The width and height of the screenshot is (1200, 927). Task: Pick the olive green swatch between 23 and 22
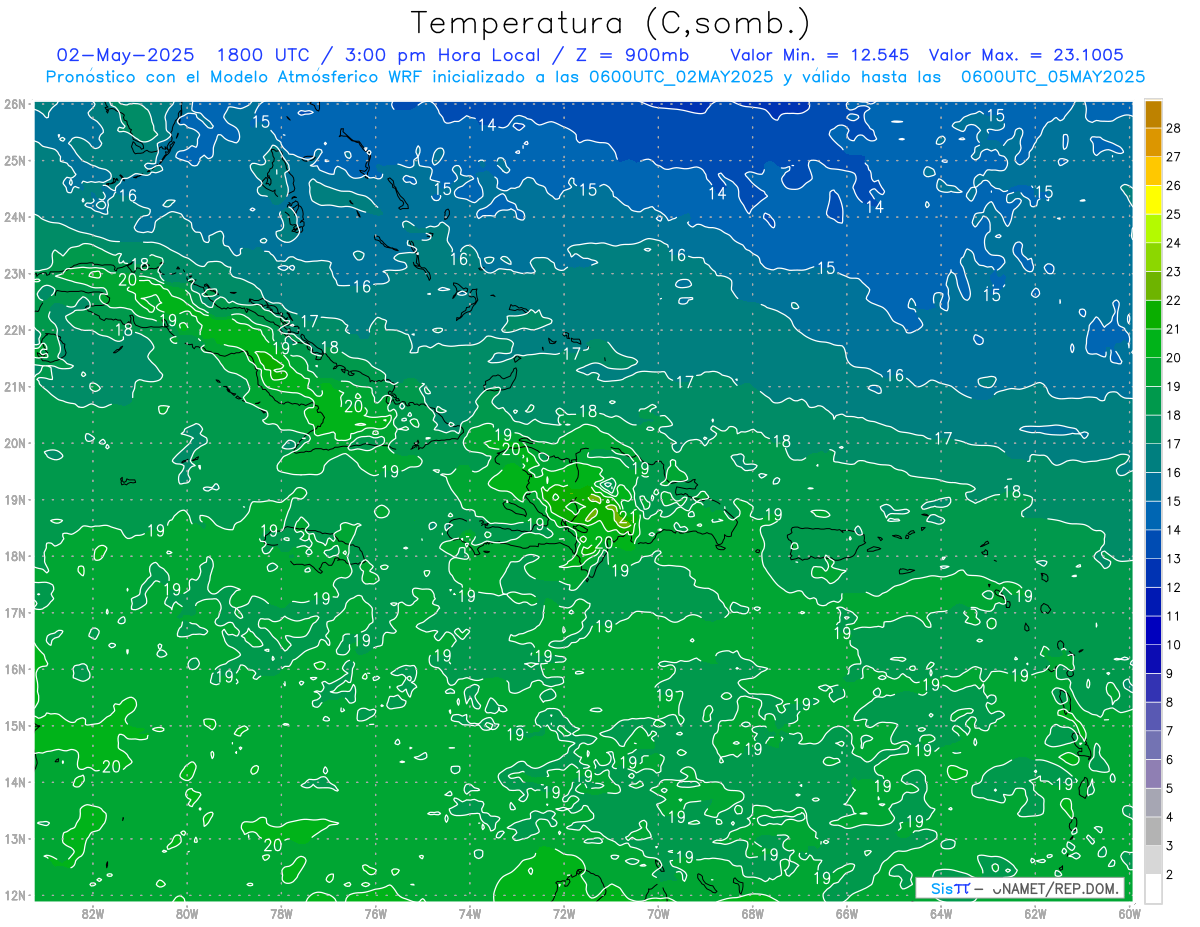pyautogui.click(x=1153, y=286)
